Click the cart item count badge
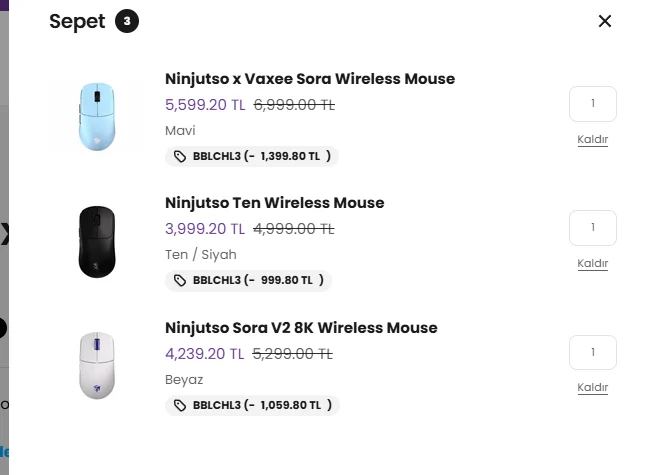655x475 pixels. 127,21
